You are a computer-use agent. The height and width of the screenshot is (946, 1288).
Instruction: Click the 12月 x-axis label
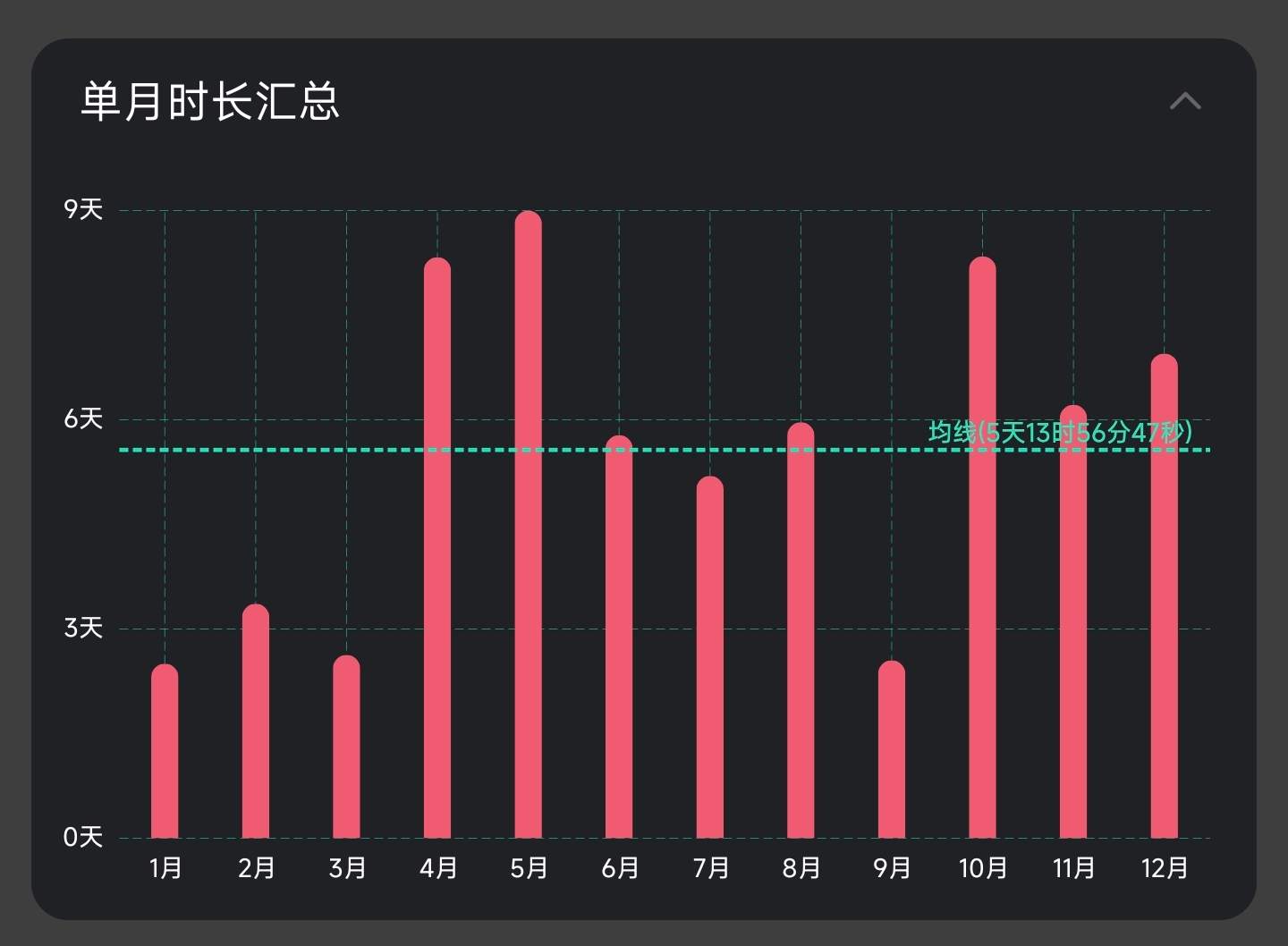(1164, 868)
